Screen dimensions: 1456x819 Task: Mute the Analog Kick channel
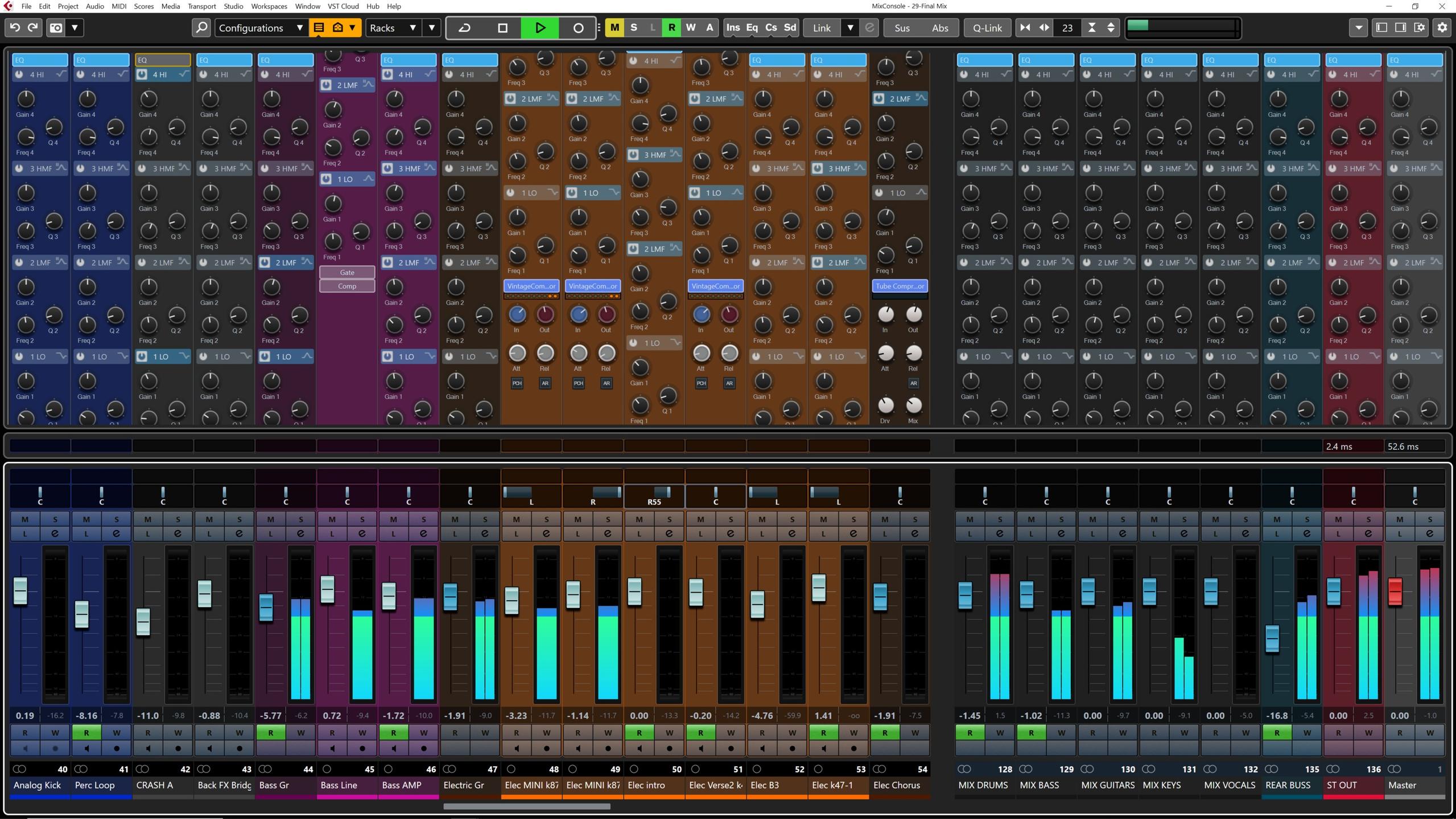tap(25, 519)
